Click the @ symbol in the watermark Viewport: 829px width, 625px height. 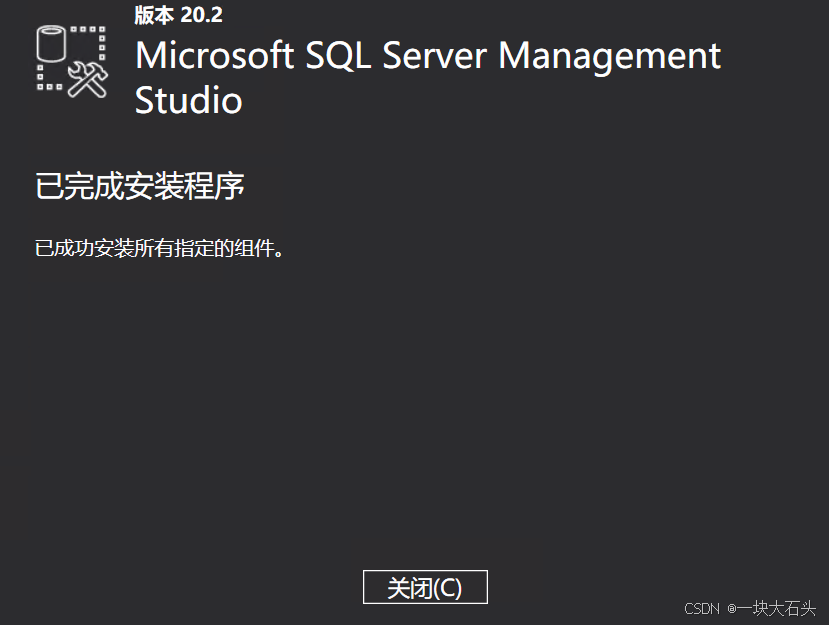[732, 609]
